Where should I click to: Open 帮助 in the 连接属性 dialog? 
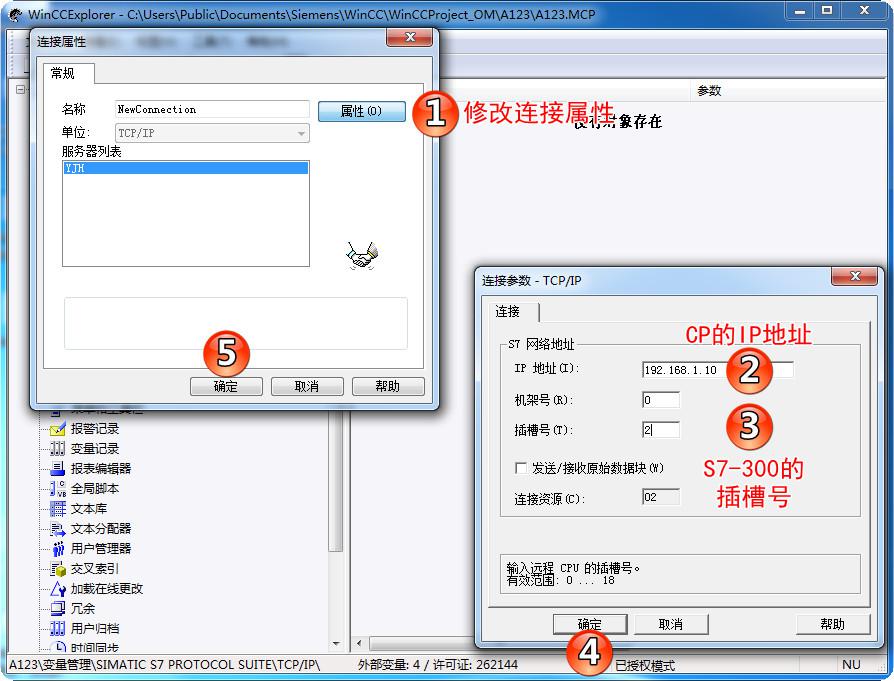[388, 386]
